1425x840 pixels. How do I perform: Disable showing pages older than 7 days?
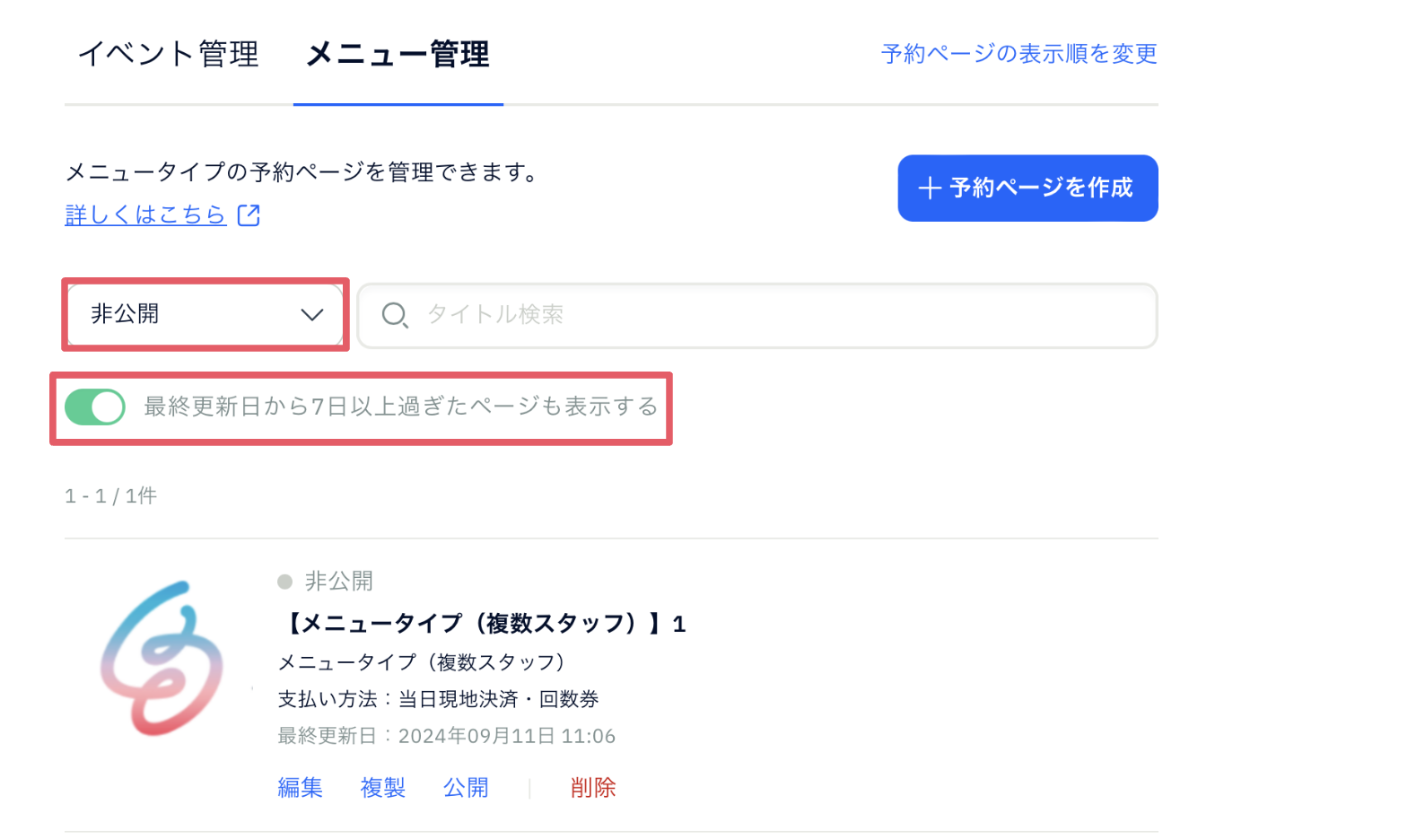click(x=94, y=407)
